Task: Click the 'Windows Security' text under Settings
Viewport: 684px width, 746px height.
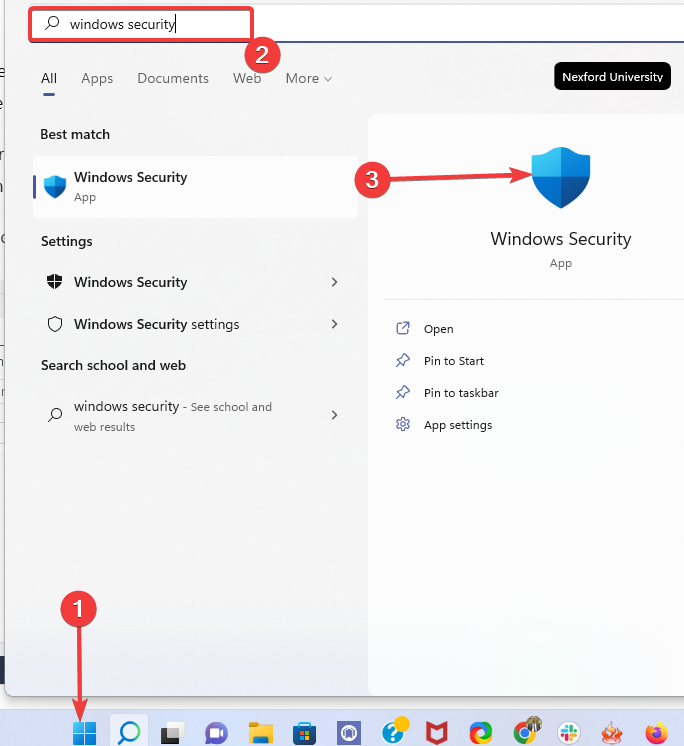Action: point(130,282)
